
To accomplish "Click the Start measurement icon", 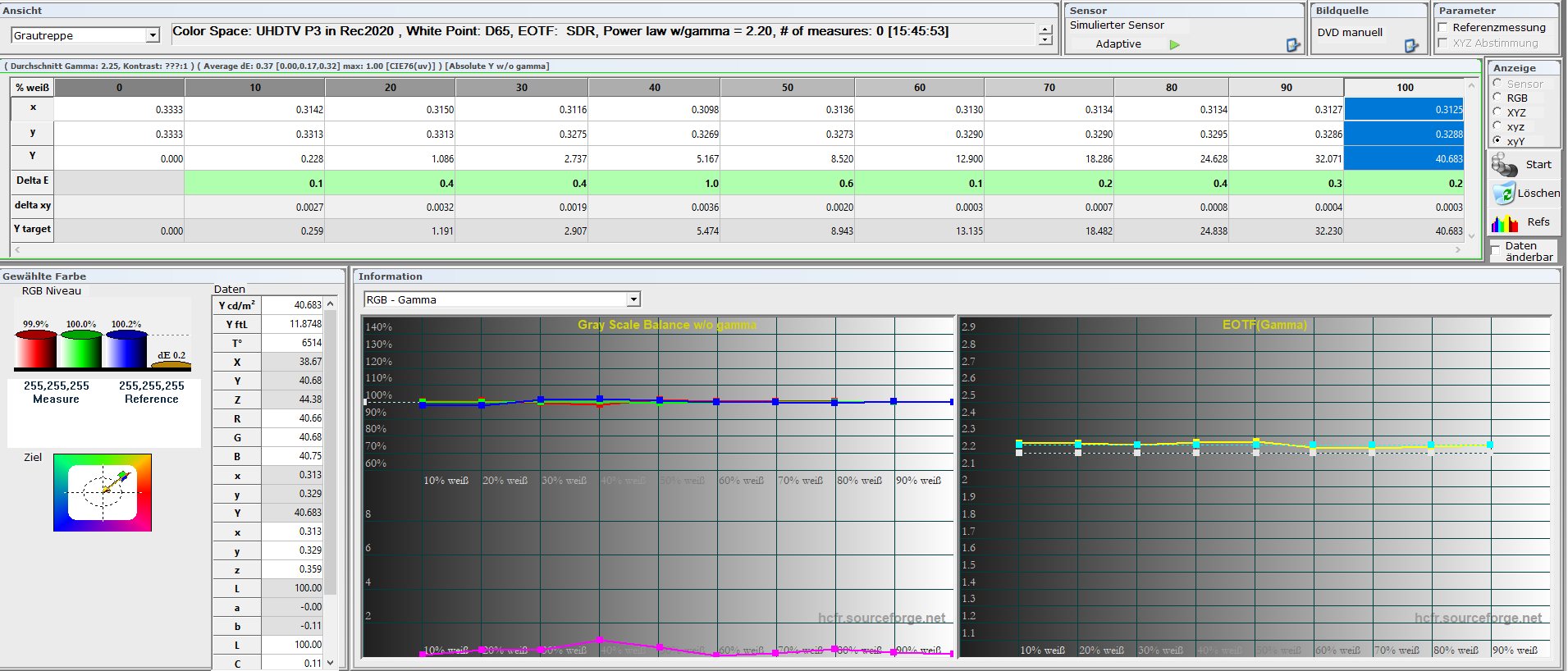I will click(1504, 165).
